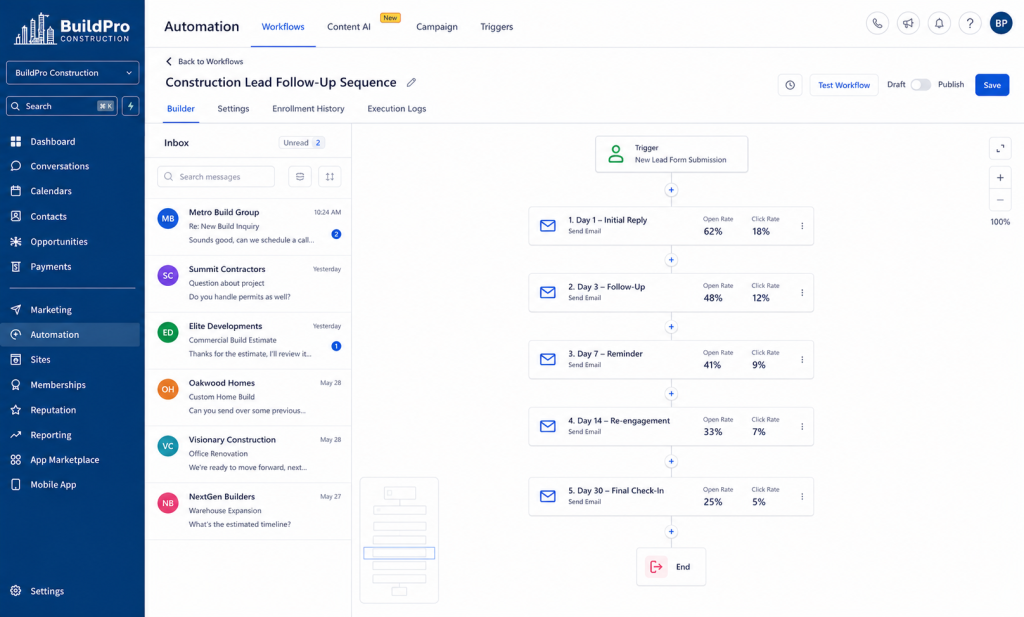Switch to the Workflows tab
Image resolution: width=1024 pixels, height=617 pixels.
pyautogui.click(x=283, y=27)
